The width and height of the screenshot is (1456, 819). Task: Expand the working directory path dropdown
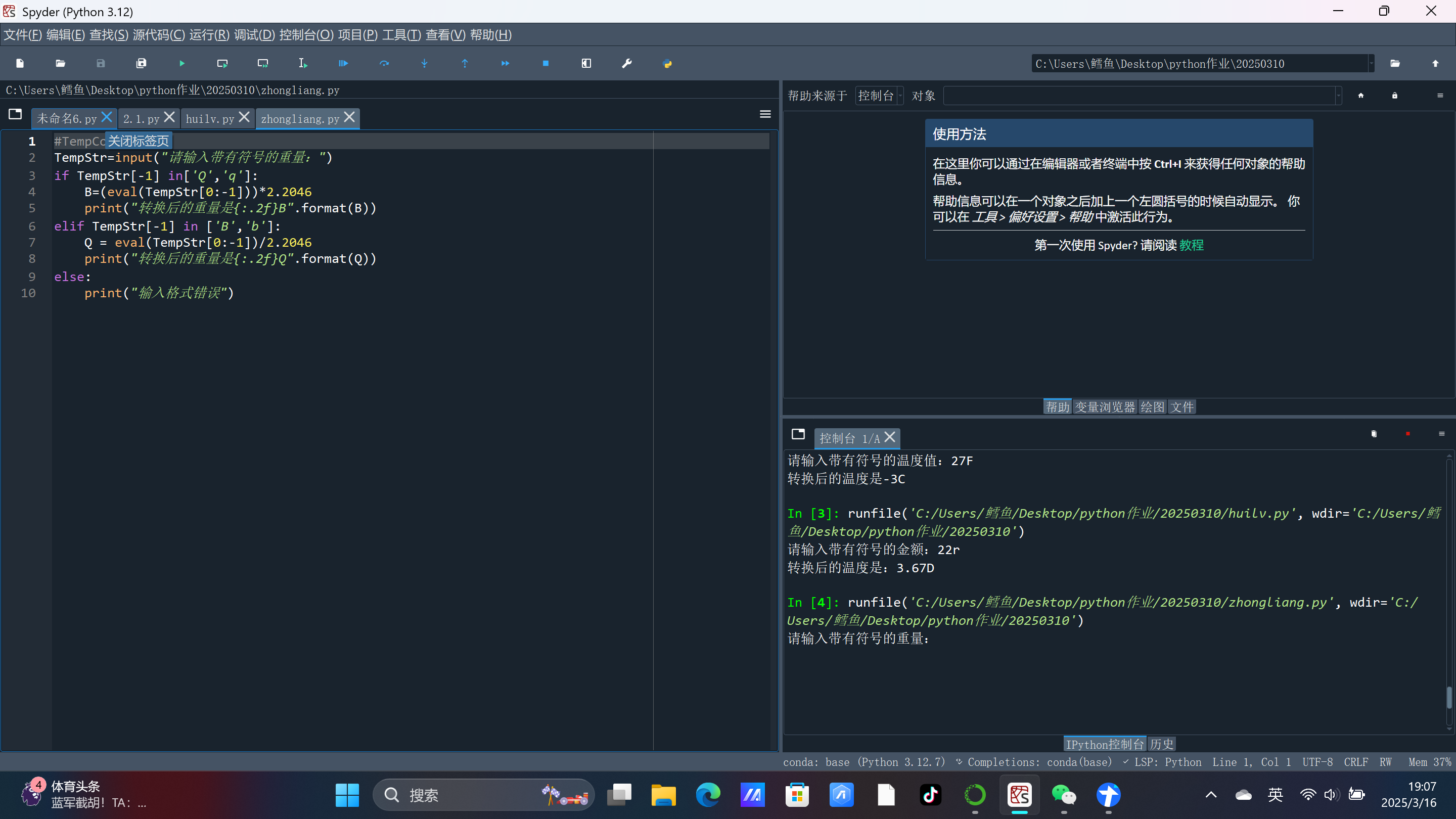[x=1371, y=63]
